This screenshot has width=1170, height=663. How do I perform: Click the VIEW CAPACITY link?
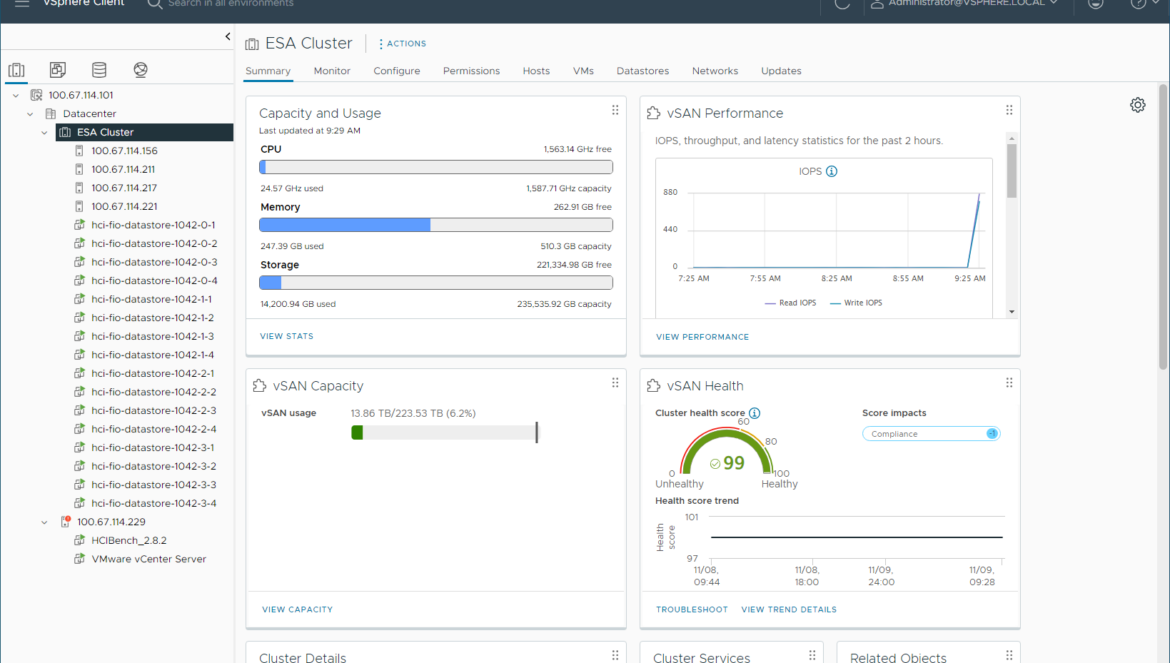(297, 609)
